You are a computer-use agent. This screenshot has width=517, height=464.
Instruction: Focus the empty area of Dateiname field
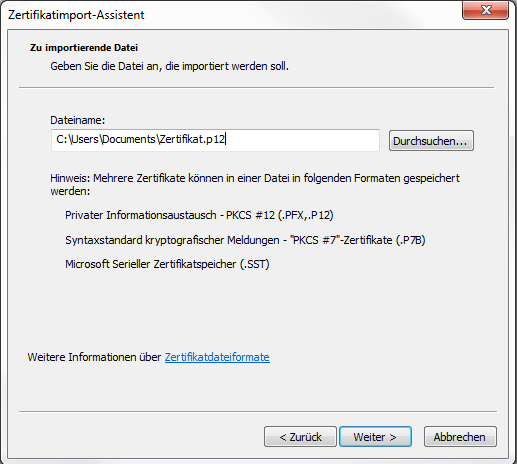tap(302, 140)
